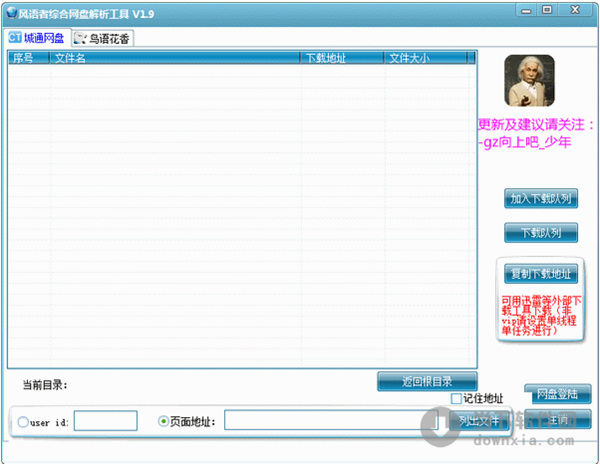Click the 文件大小 column header
This screenshot has width=600, height=464.
[426, 58]
